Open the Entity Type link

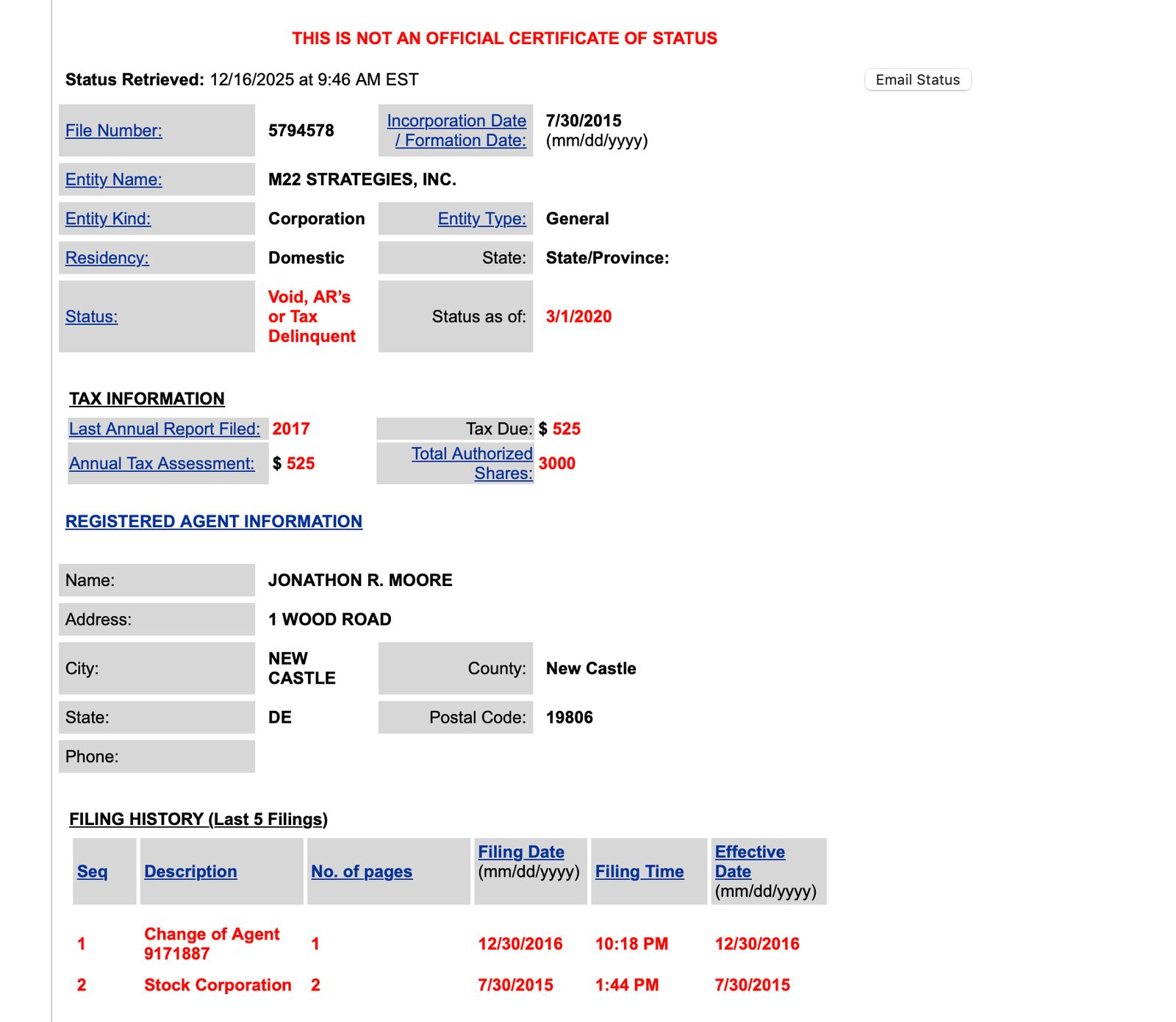point(481,218)
